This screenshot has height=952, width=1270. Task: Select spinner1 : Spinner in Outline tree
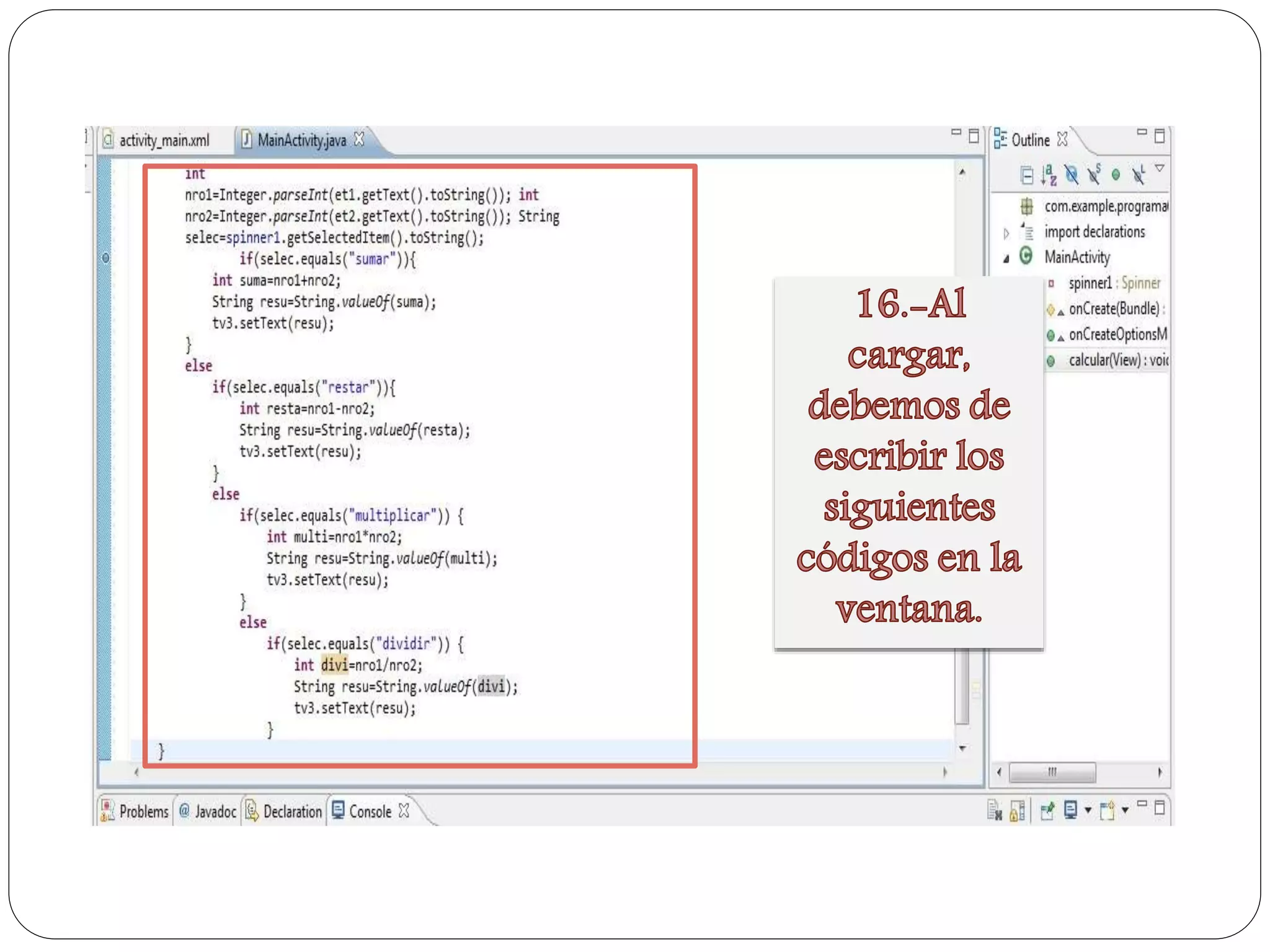click(x=1114, y=283)
